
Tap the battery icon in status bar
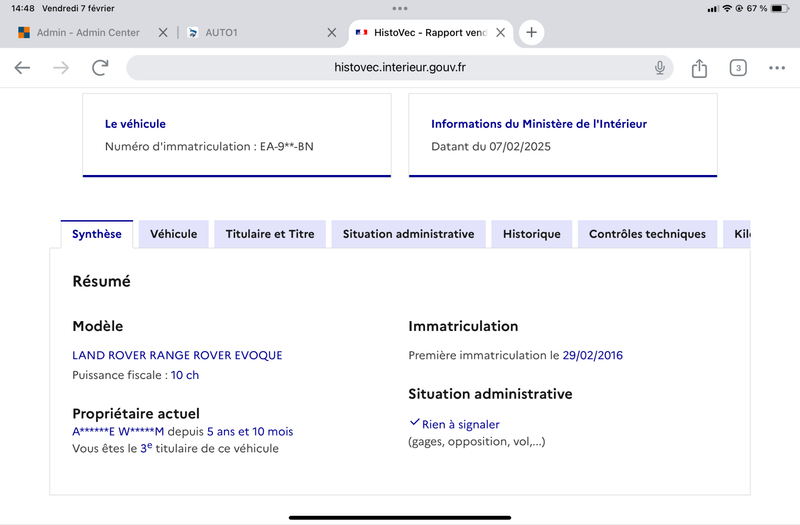tap(780, 9)
